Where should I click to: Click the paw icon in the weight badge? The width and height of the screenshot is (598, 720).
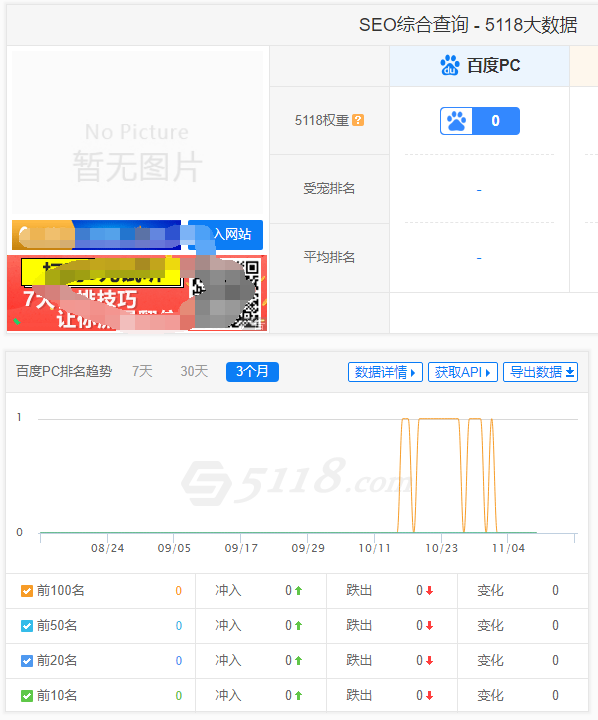tap(457, 121)
